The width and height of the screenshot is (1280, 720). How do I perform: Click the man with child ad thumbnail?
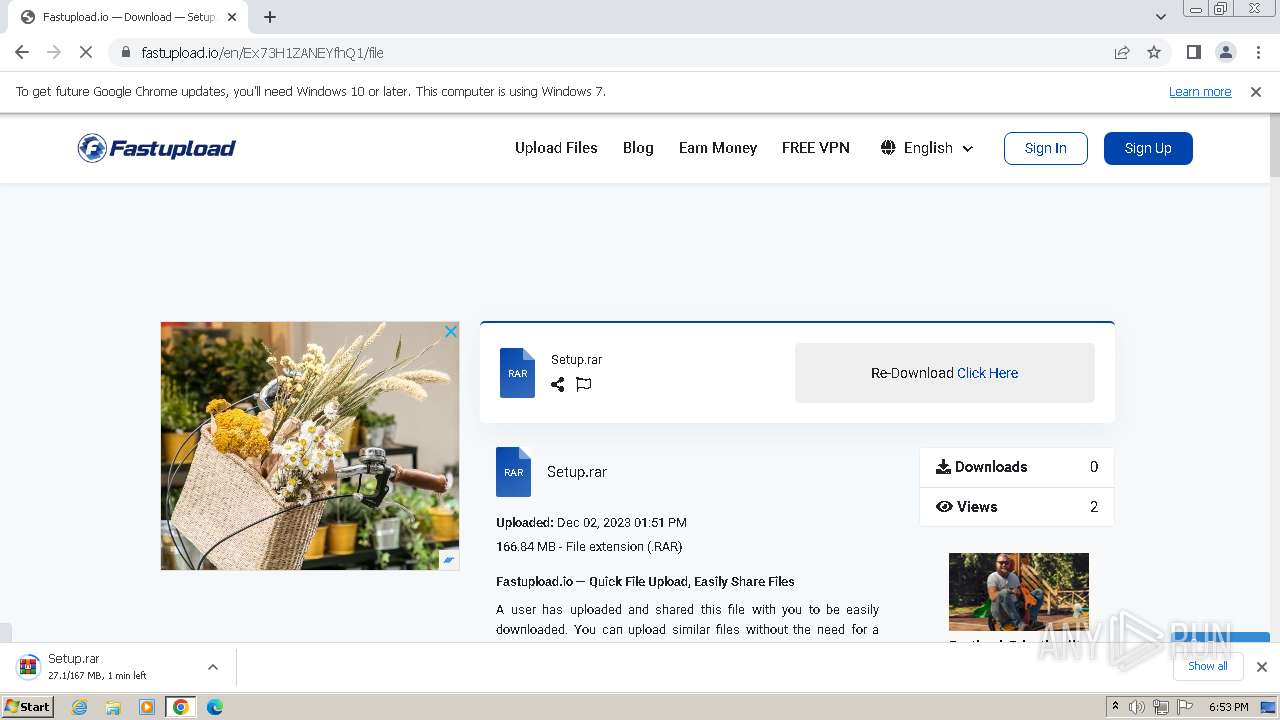pyautogui.click(x=1019, y=592)
